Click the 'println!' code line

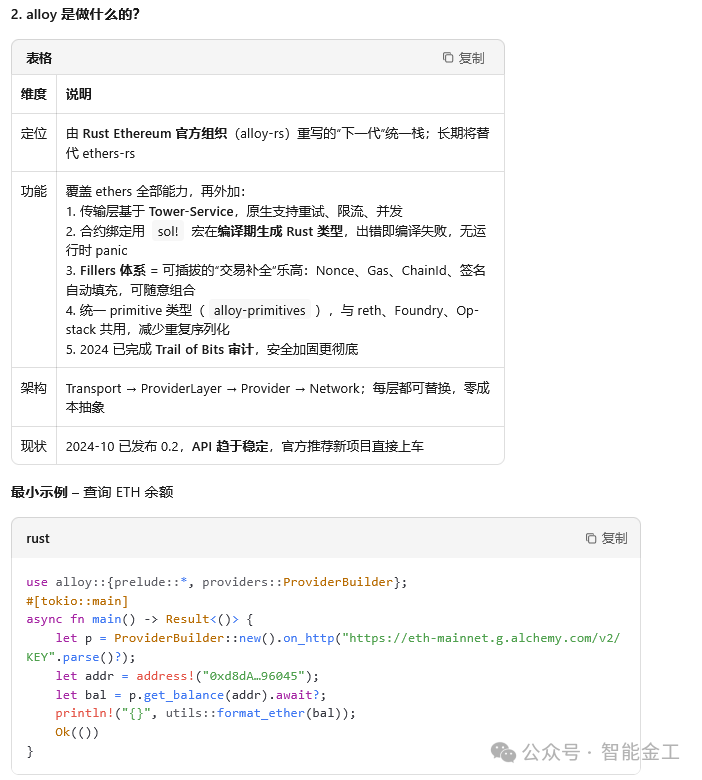(x=205, y=713)
